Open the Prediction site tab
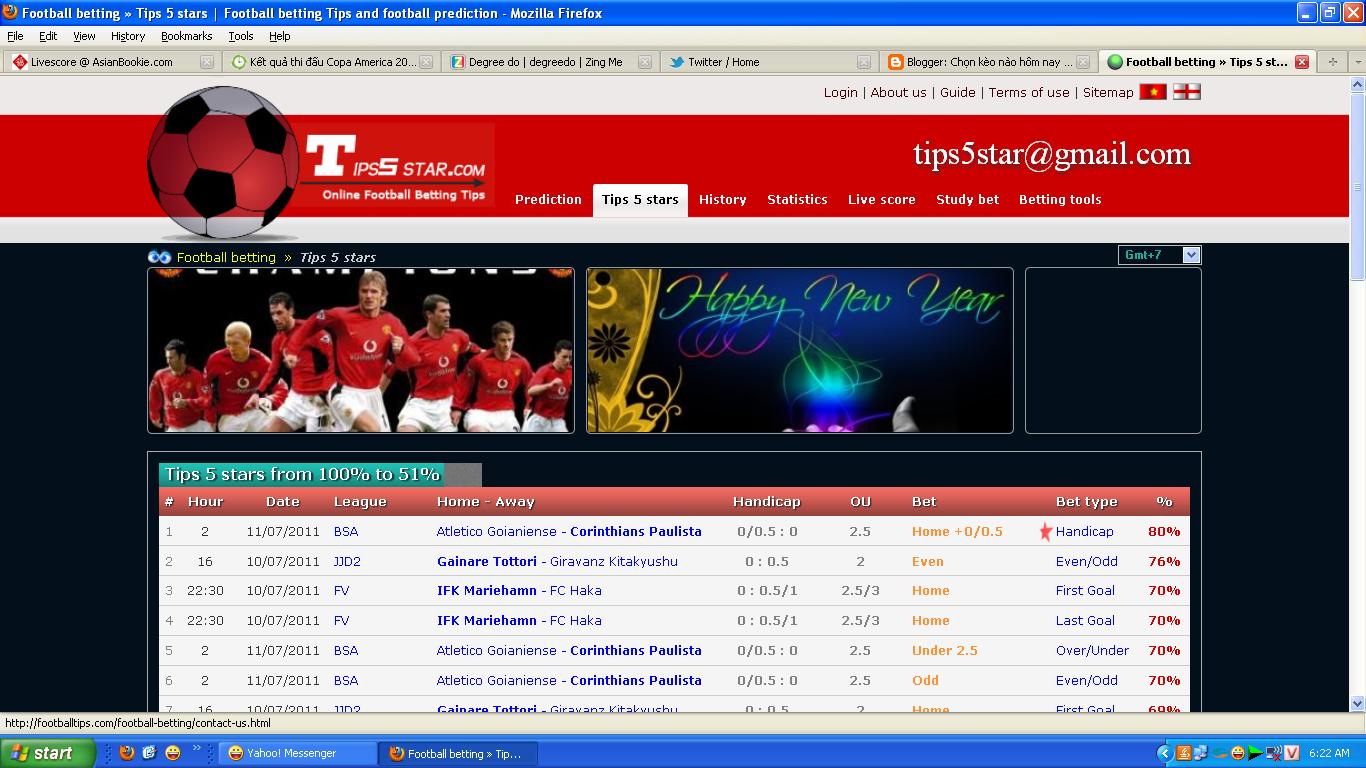 548,200
